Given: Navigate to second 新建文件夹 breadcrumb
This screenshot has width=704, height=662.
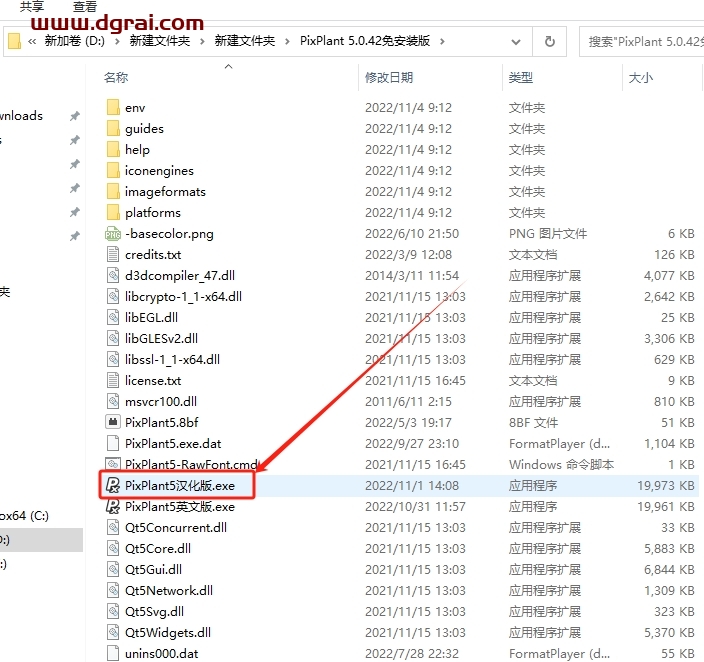Looking at the screenshot, I should pyautogui.click(x=245, y=41).
